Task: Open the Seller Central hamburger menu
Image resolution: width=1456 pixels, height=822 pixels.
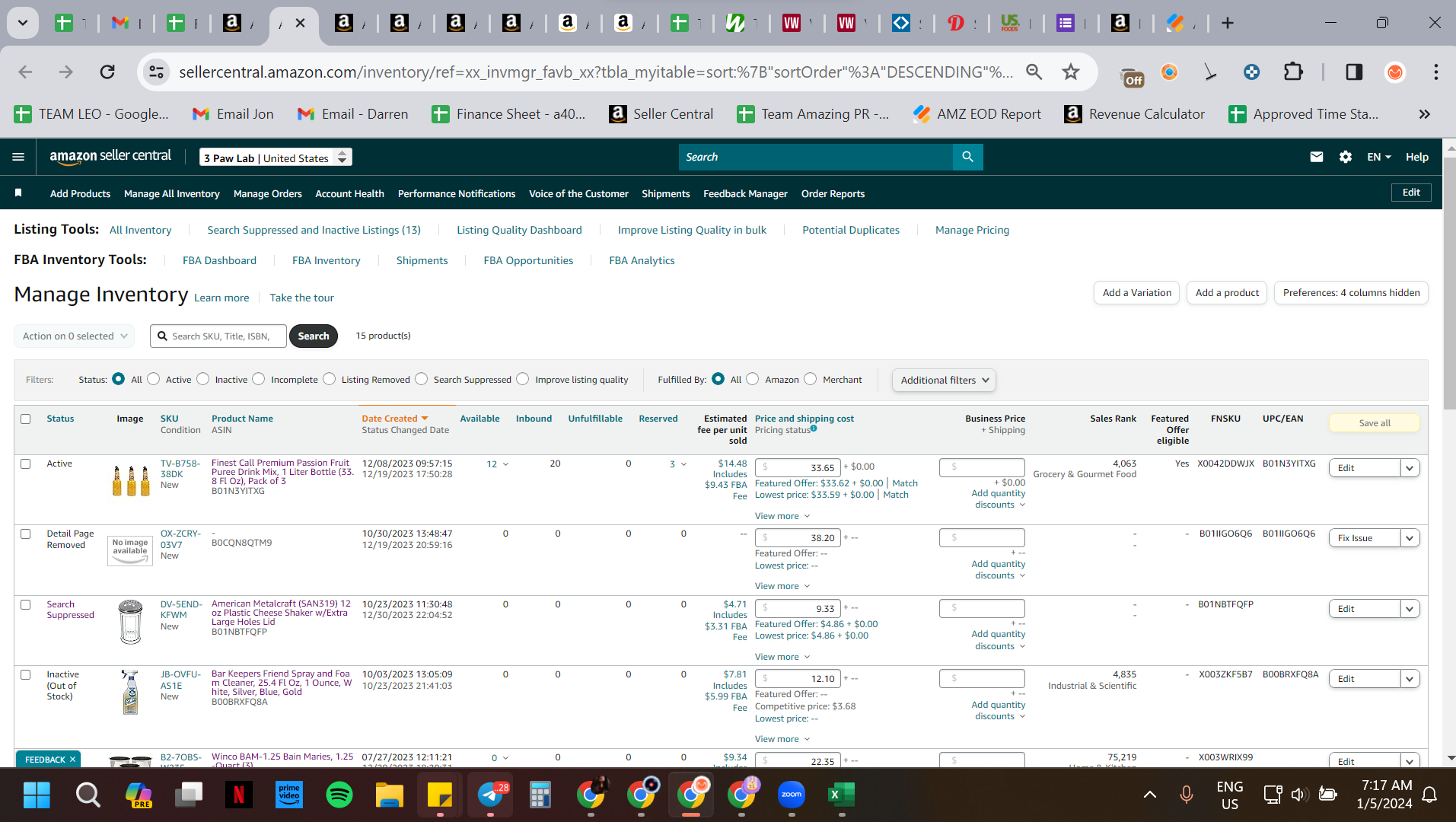Action: (x=18, y=157)
